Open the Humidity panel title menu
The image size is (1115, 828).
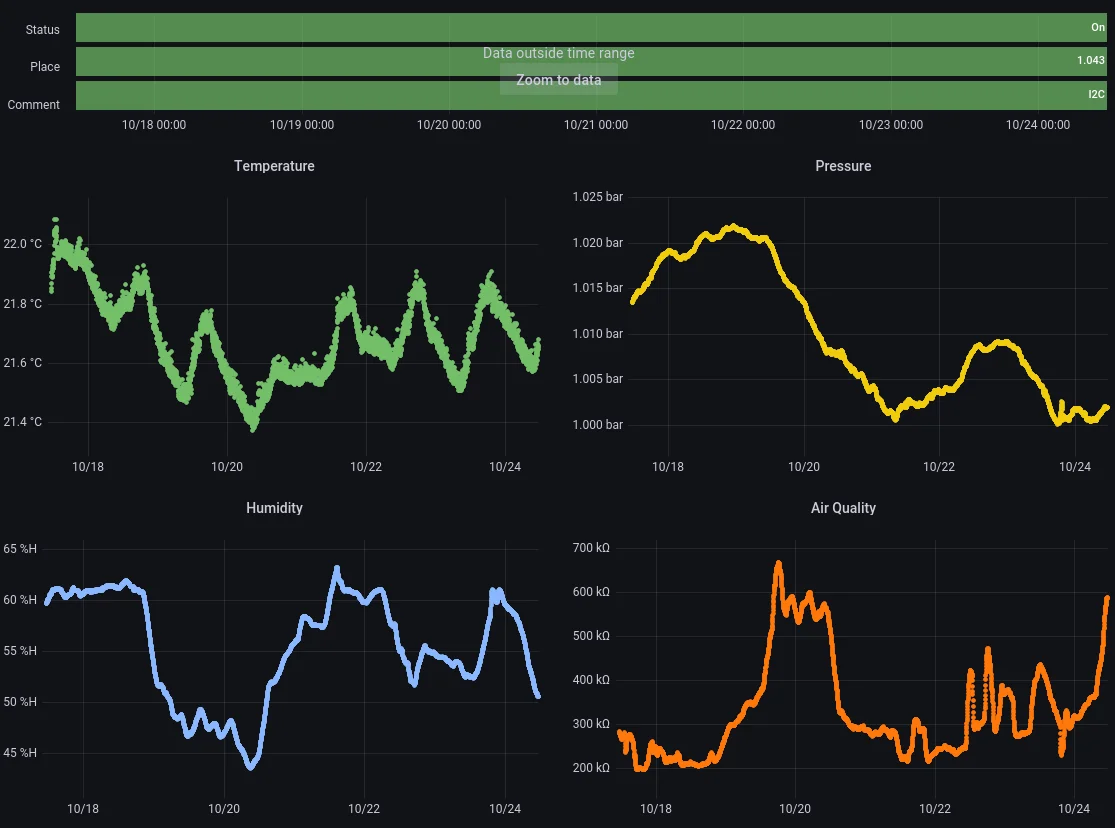pos(274,508)
